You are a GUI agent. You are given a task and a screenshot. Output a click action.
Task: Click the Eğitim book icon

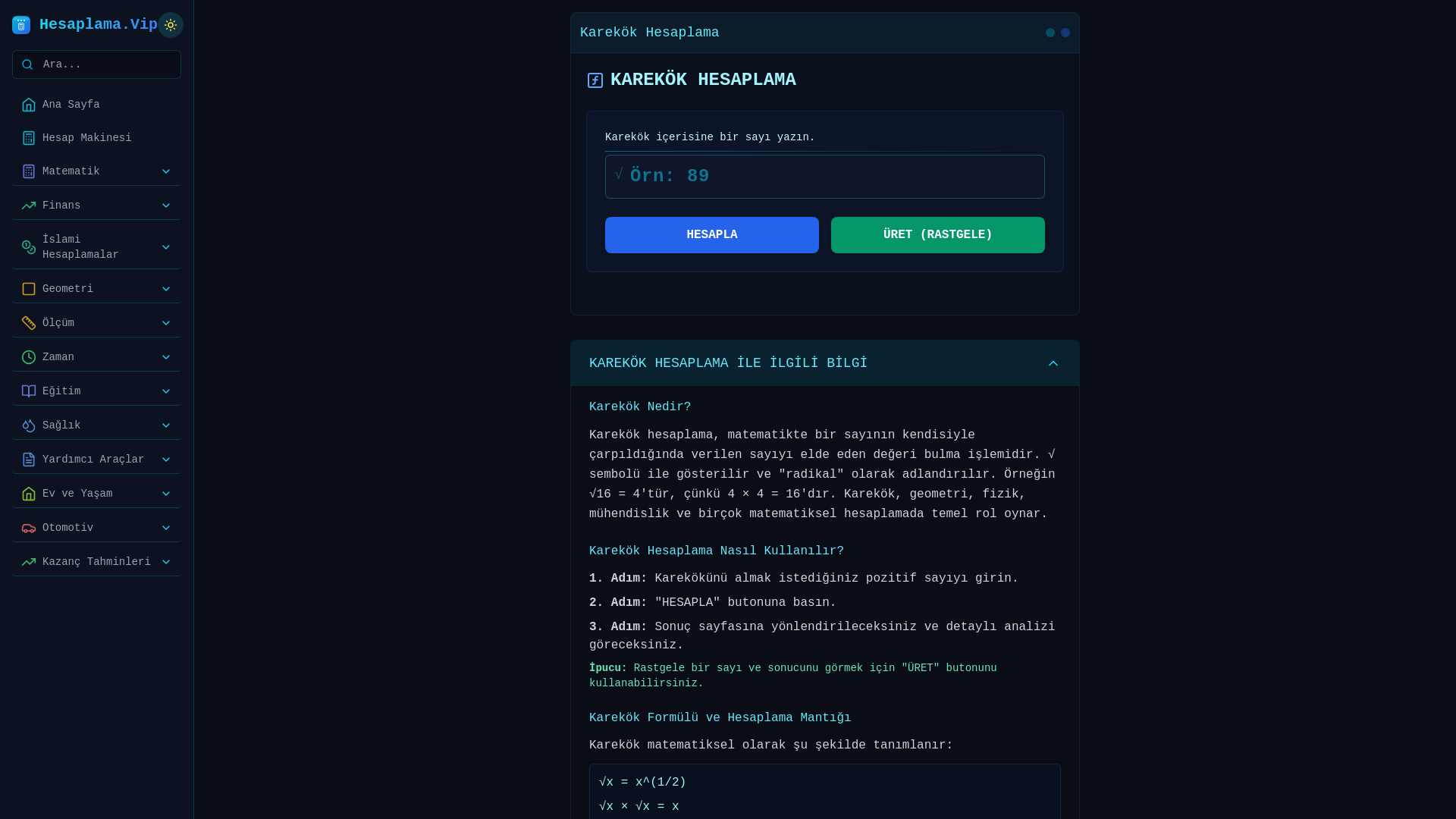coord(29,391)
